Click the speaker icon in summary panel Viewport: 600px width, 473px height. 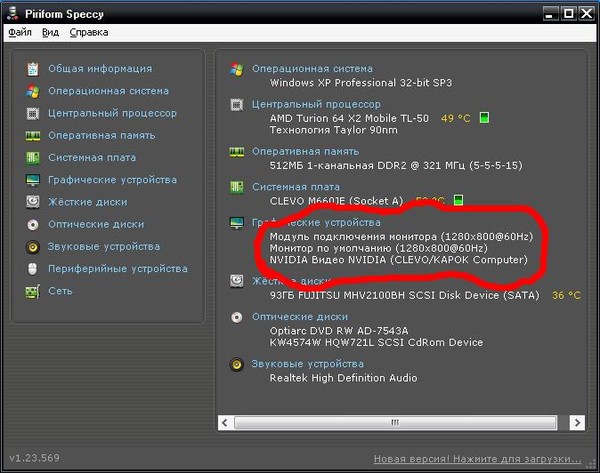pyautogui.click(x=236, y=364)
